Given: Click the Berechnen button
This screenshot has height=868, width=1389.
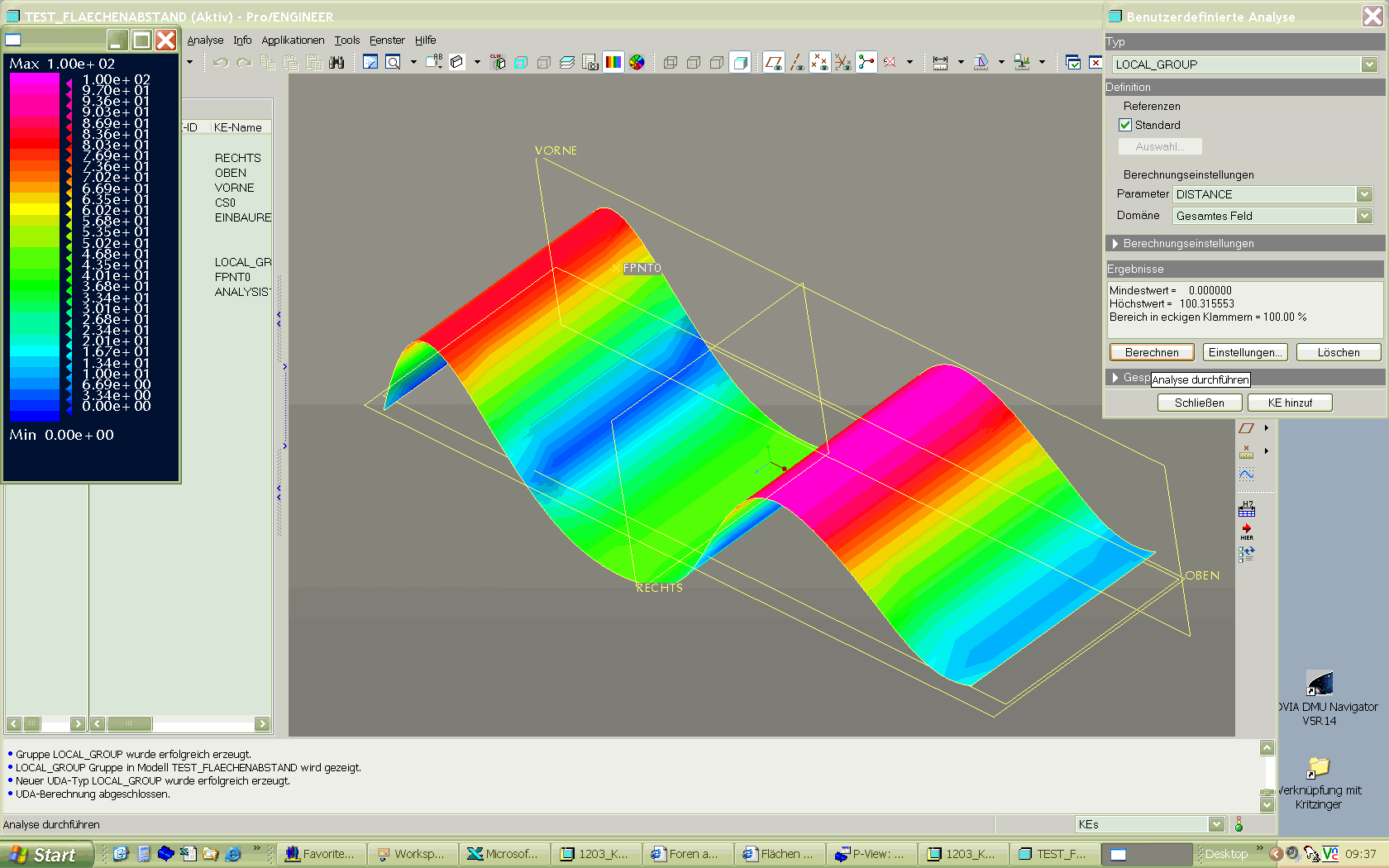Looking at the screenshot, I should (1152, 352).
